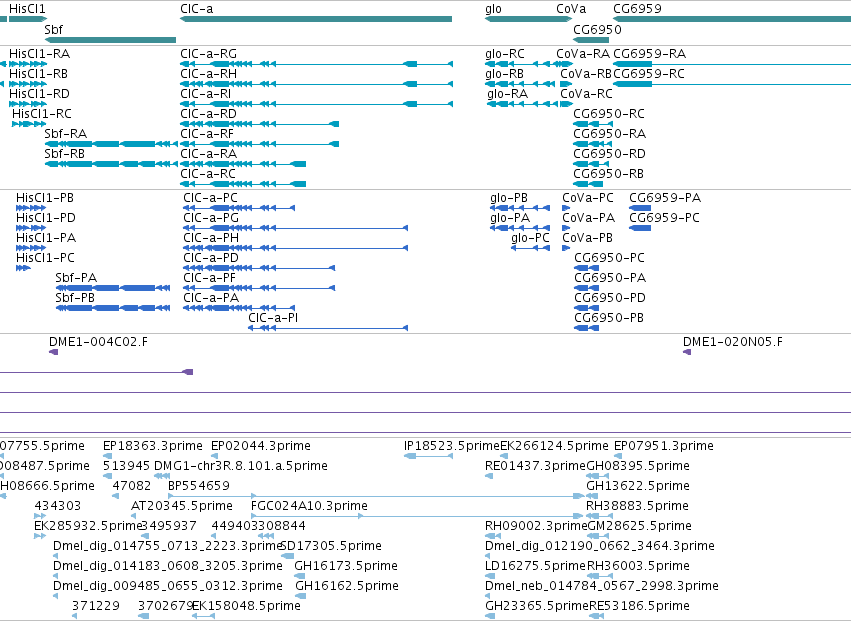The image size is (851, 621).
Task: Select EST Dmel_dig_014183_0608_3205.3prime label
Action: (x=168, y=566)
